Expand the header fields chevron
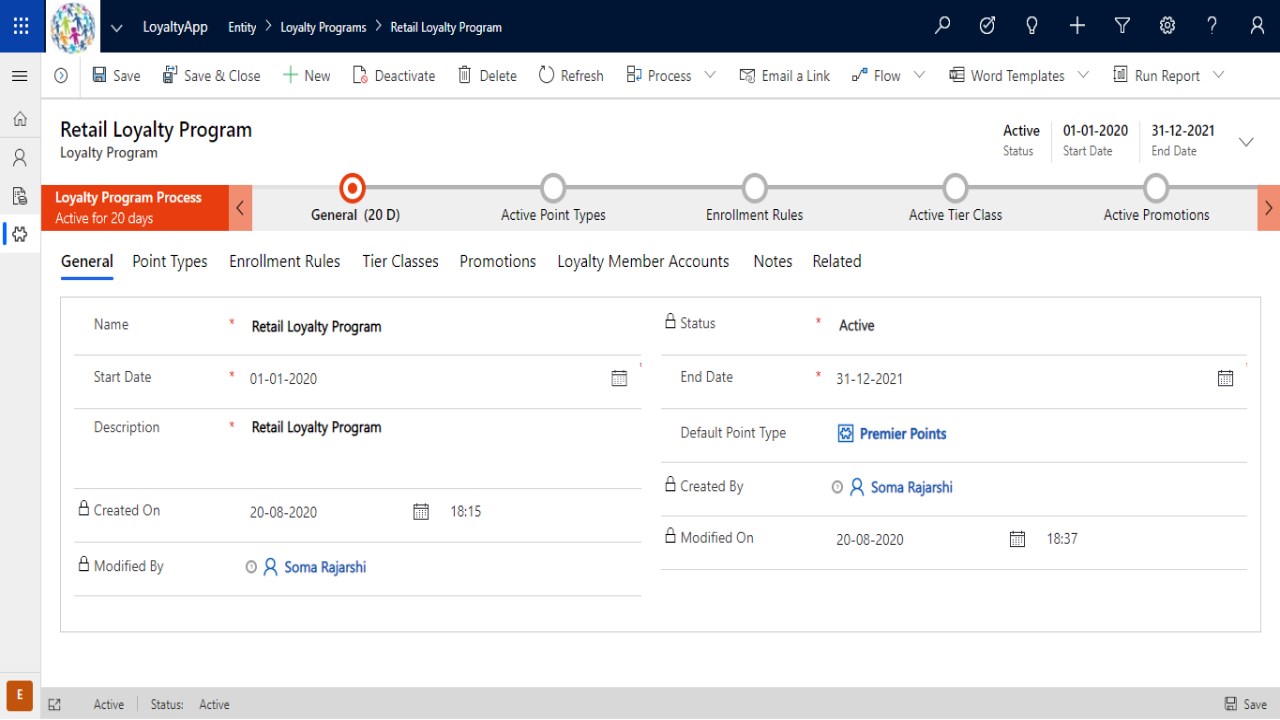Image resolution: width=1280 pixels, height=720 pixels. pyautogui.click(x=1246, y=142)
